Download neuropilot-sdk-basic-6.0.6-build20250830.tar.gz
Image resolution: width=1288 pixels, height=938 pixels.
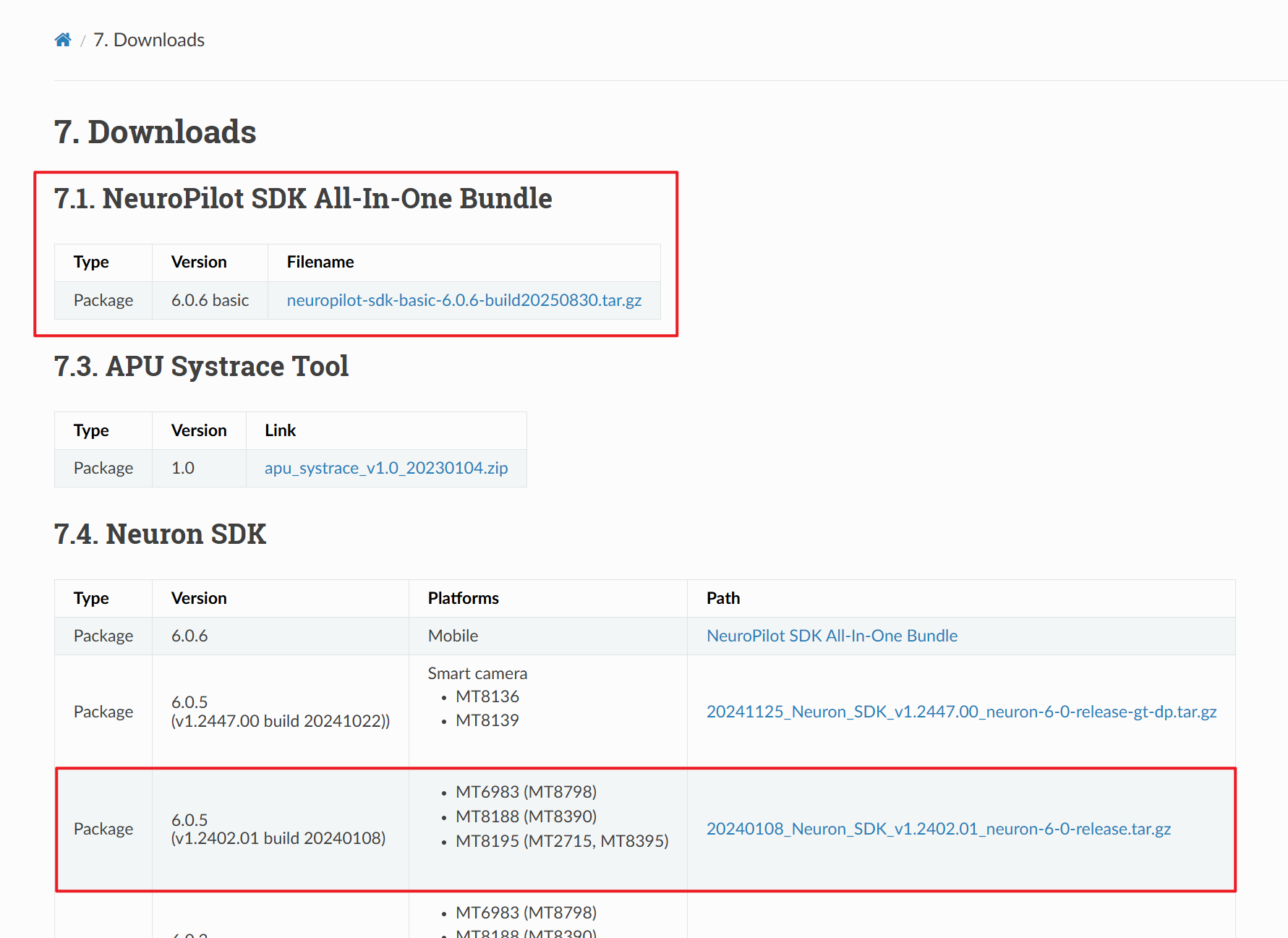[x=464, y=300]
